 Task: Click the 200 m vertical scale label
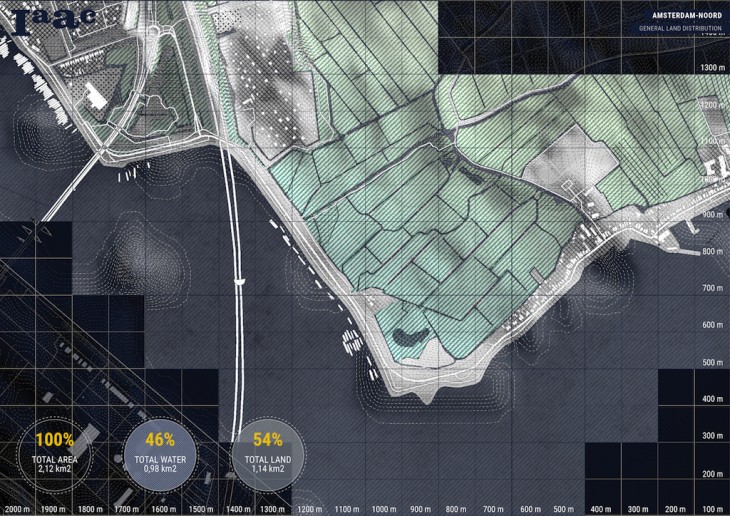714,473
